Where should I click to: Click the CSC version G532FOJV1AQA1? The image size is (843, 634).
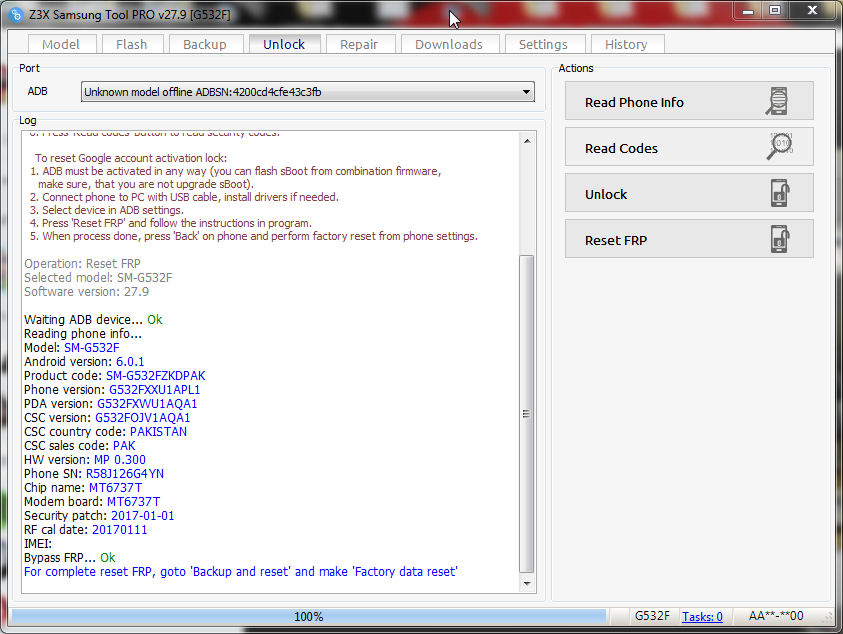pos(142,418)
